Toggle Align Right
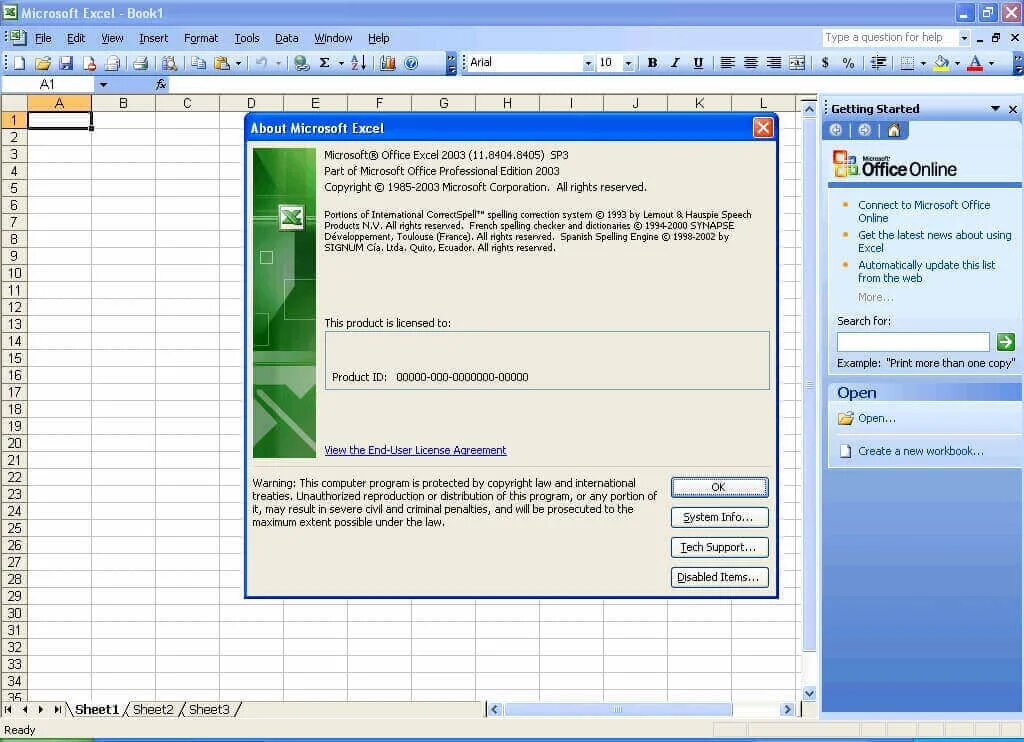The width and height of the screenshot is (1024, 742). tap(773, 63)
